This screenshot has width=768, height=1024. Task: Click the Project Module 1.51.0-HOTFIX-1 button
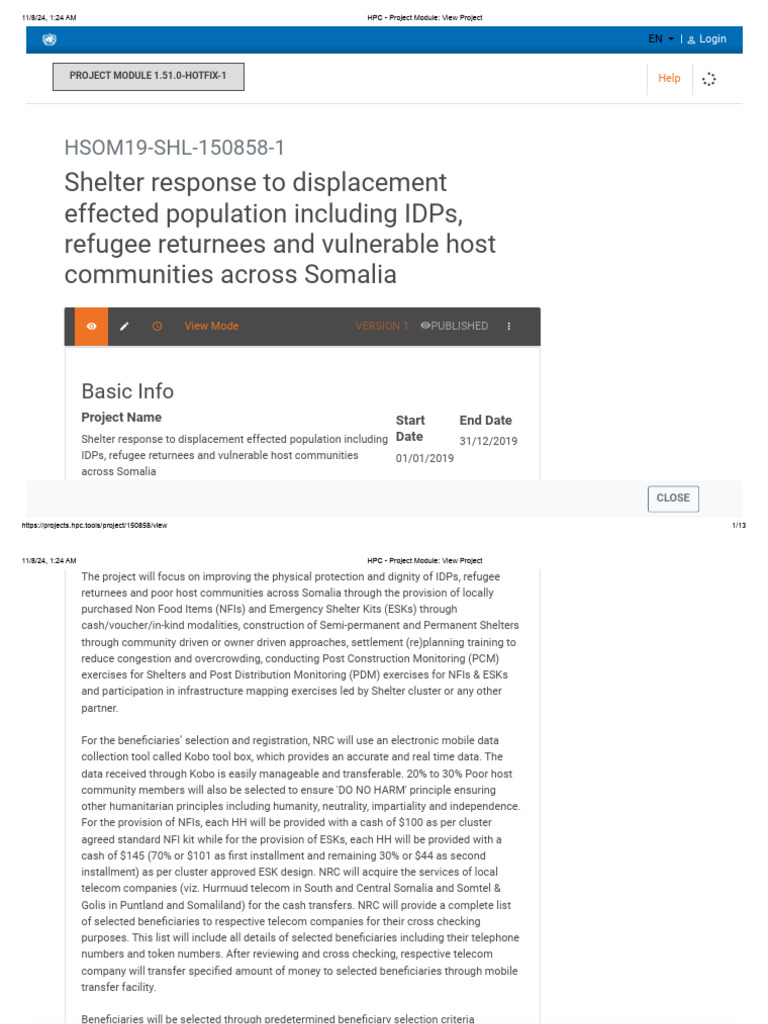(x=148, y=77)
